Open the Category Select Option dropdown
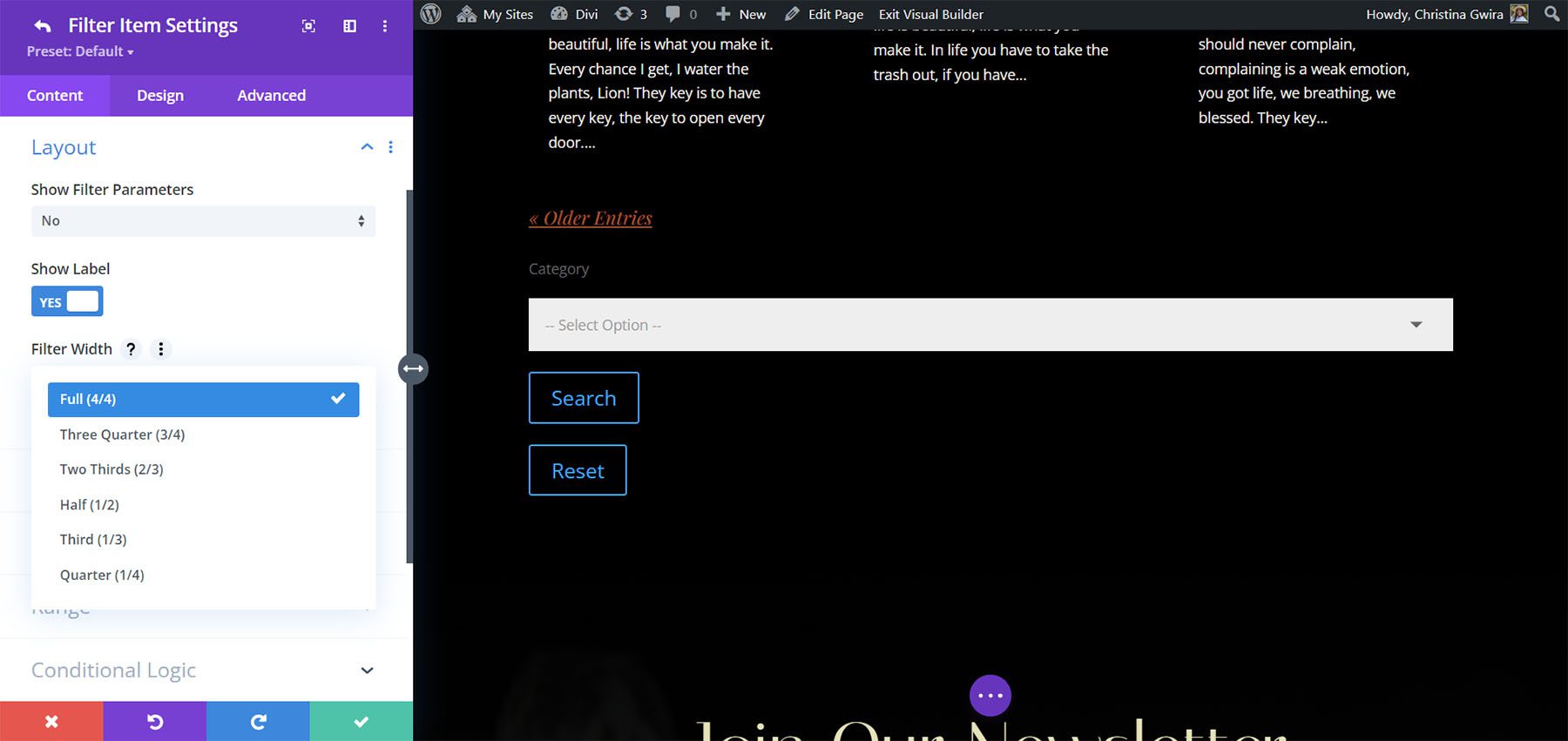 pyautogui.click(x=990, y=325)
